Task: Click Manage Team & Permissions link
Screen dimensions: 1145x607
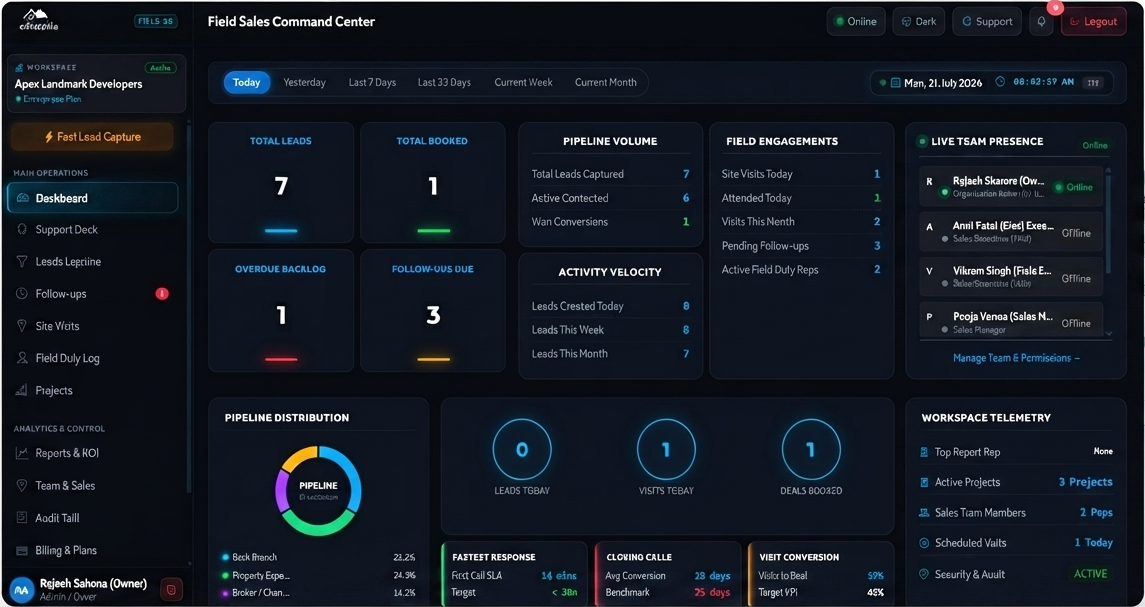Action: point(1016,358)
